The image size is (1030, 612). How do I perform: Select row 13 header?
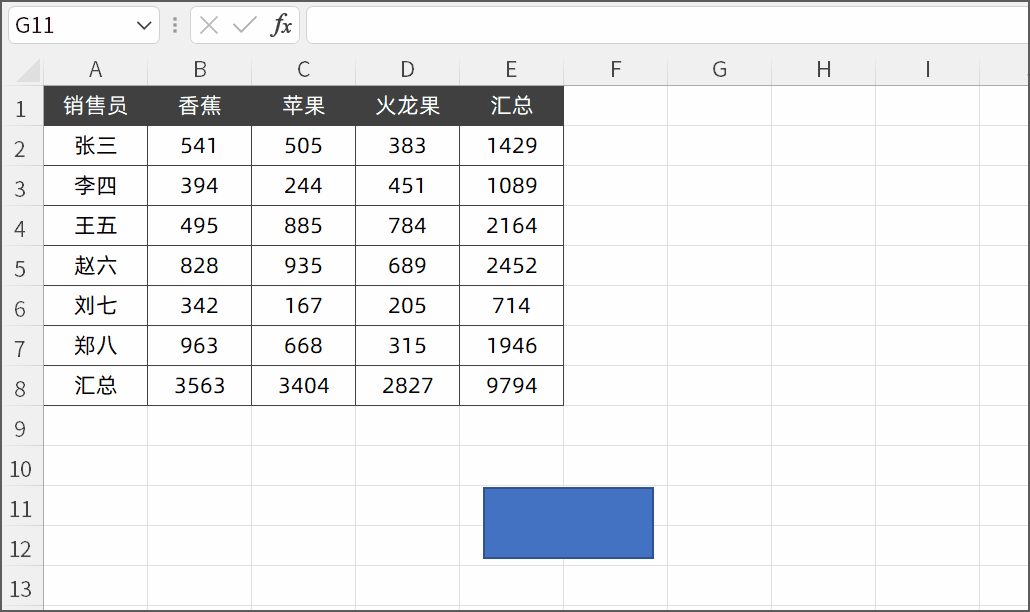click(x=21, y=588)
